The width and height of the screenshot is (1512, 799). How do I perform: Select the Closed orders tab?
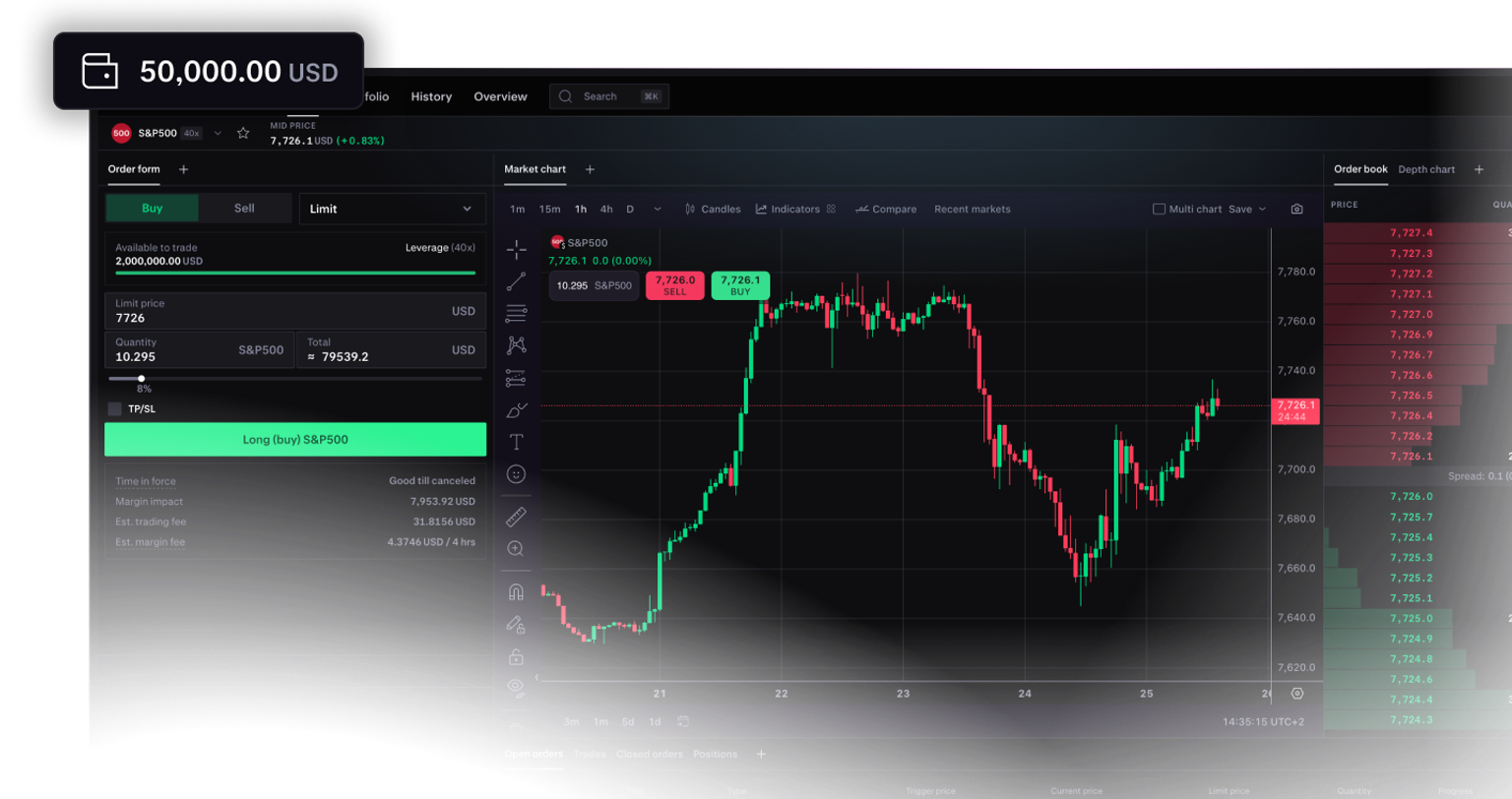649,755
